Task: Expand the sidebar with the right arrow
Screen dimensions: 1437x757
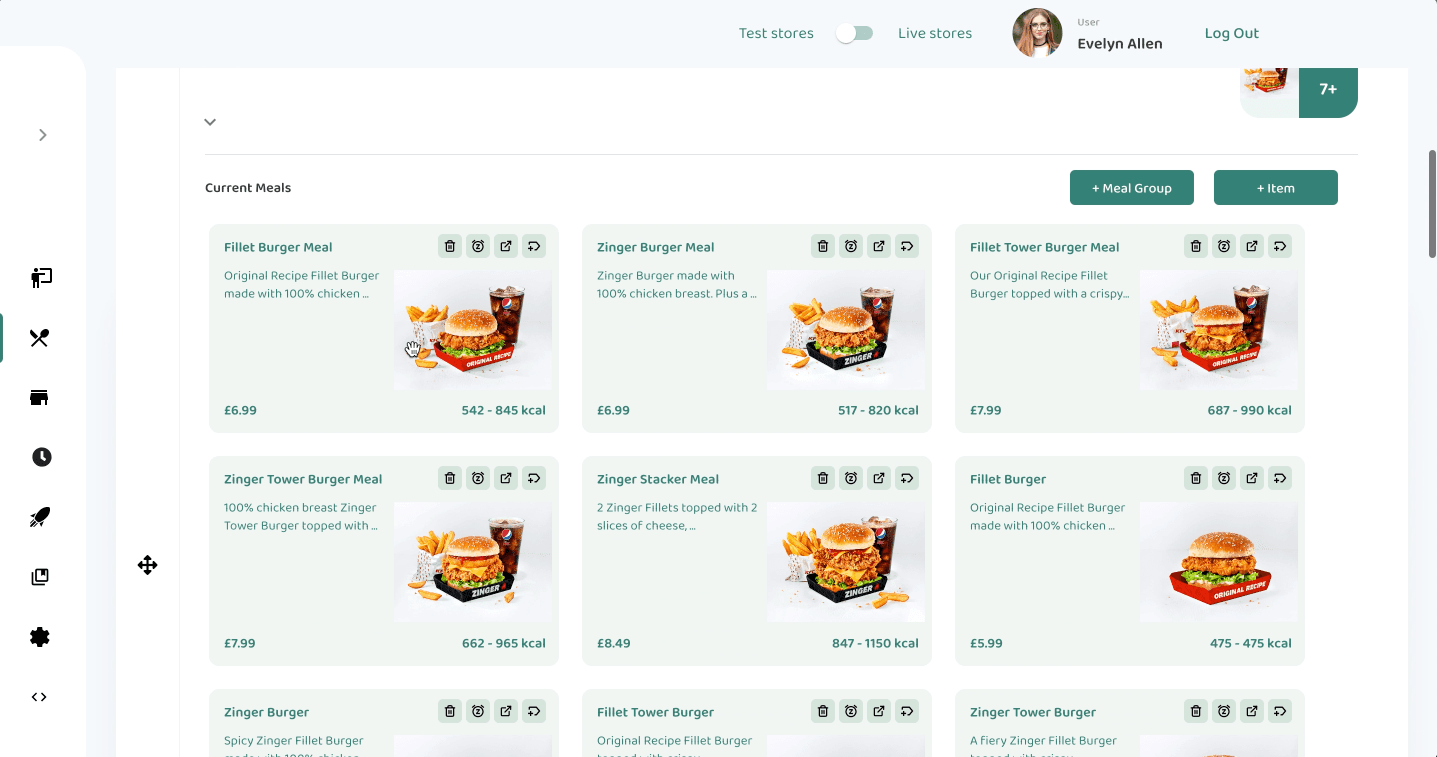Action: pyautogui.click(x=42, y=134)
